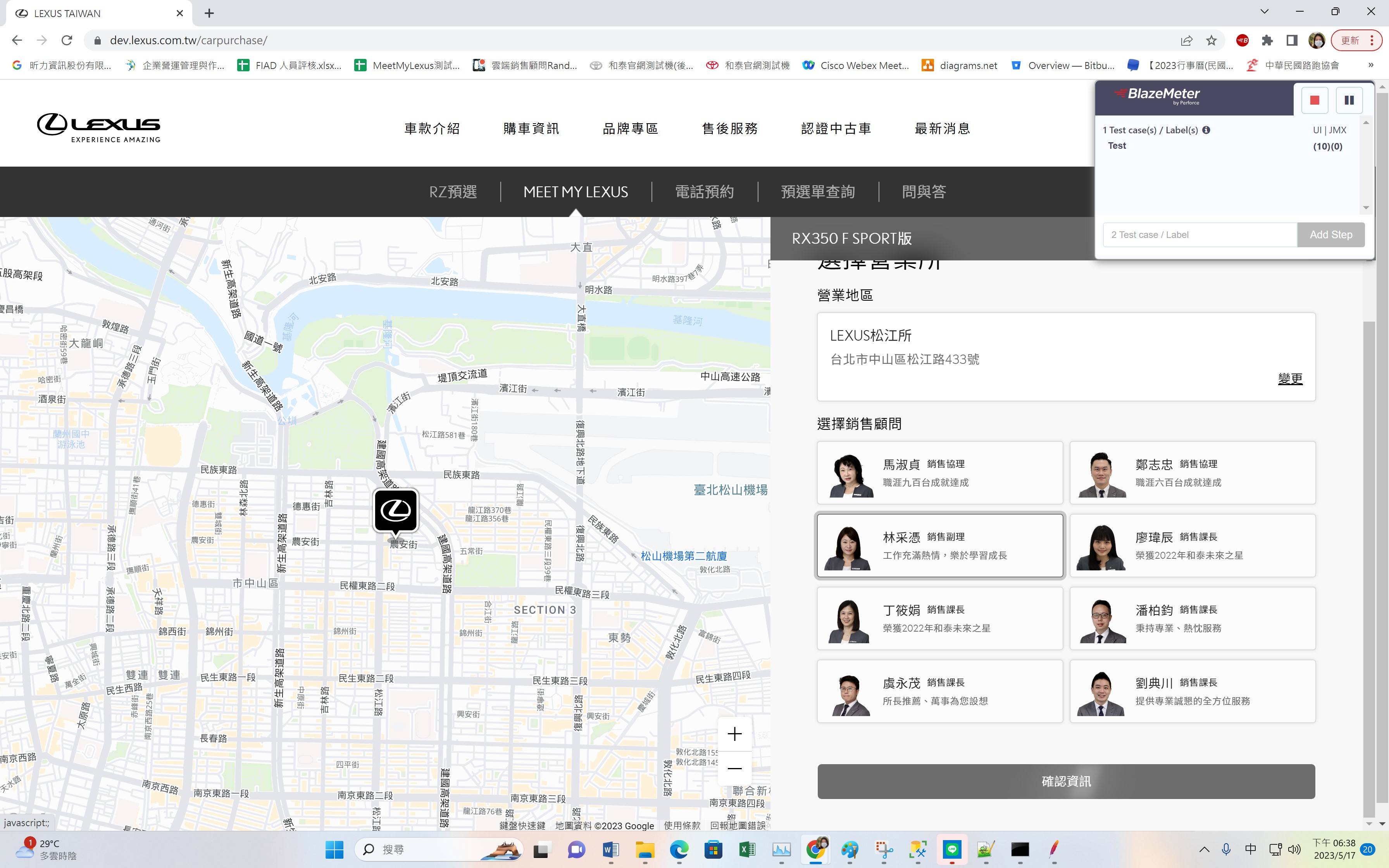Open the Overview — Bitbu... bookmark
The height and width of the screenshot is (868, 1389).
1062,65
